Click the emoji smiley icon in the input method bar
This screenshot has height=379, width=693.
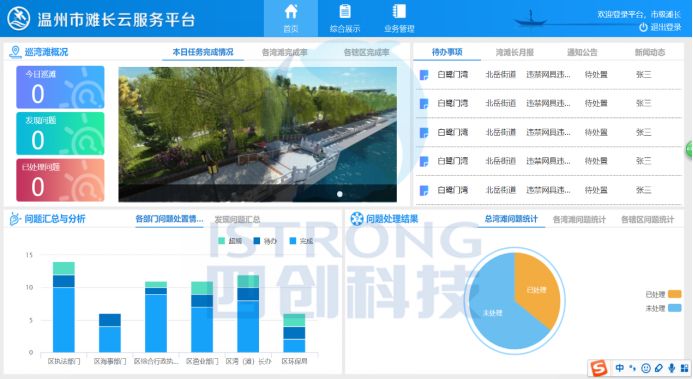click(x=646, y=368)
